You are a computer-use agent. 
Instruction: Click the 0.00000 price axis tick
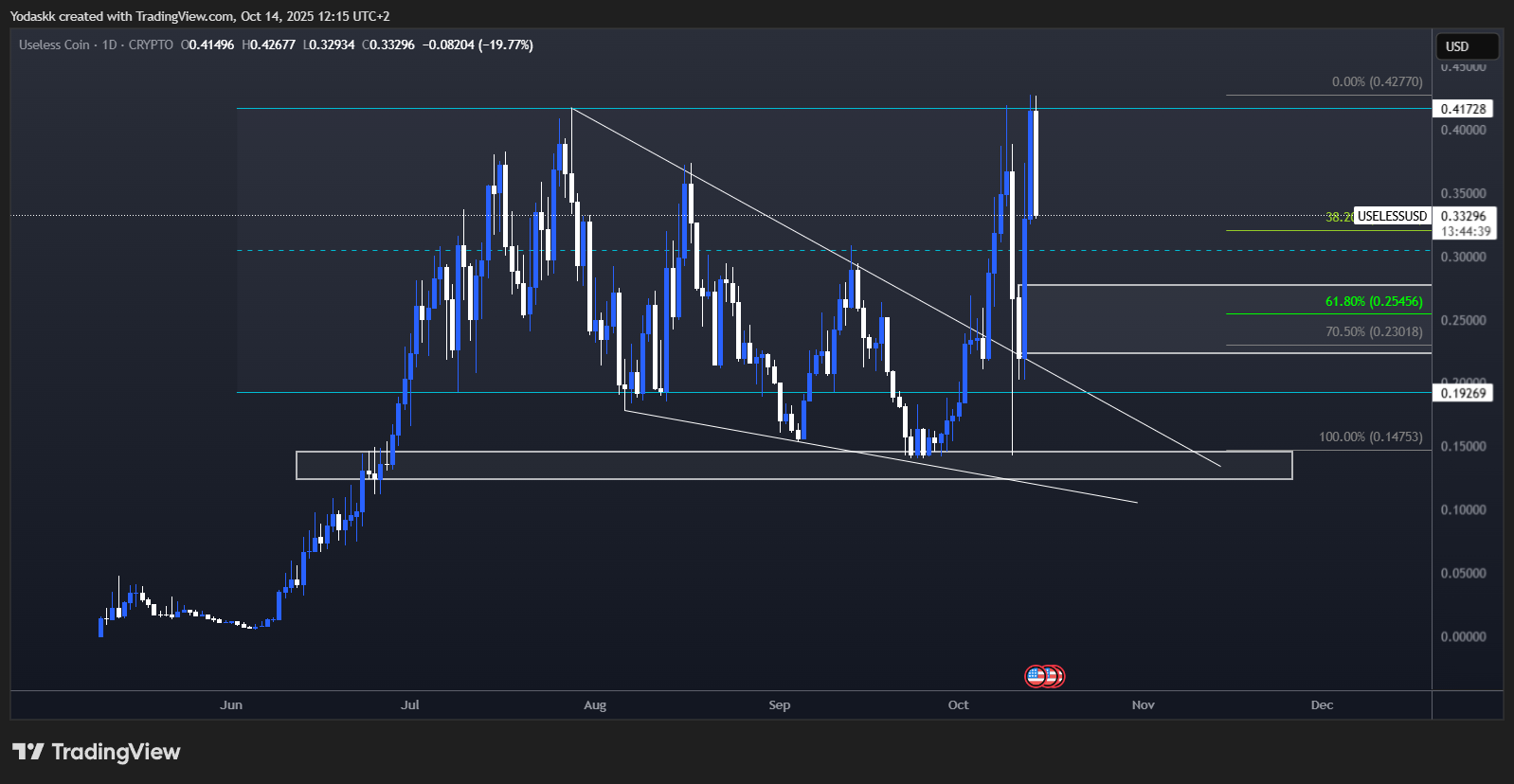click(x=1464, y=636)
